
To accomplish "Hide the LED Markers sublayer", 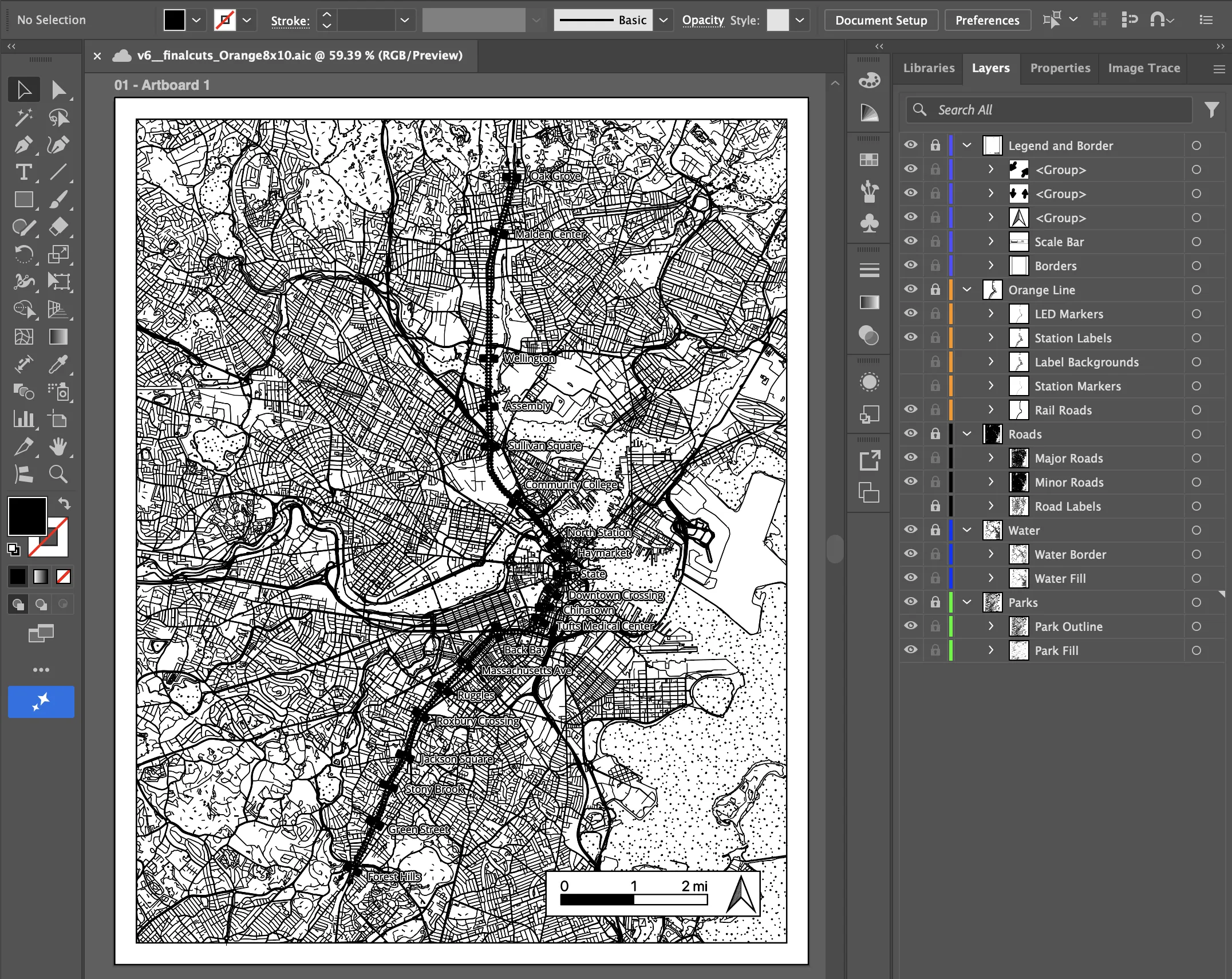I will click(x=911, y=314).
